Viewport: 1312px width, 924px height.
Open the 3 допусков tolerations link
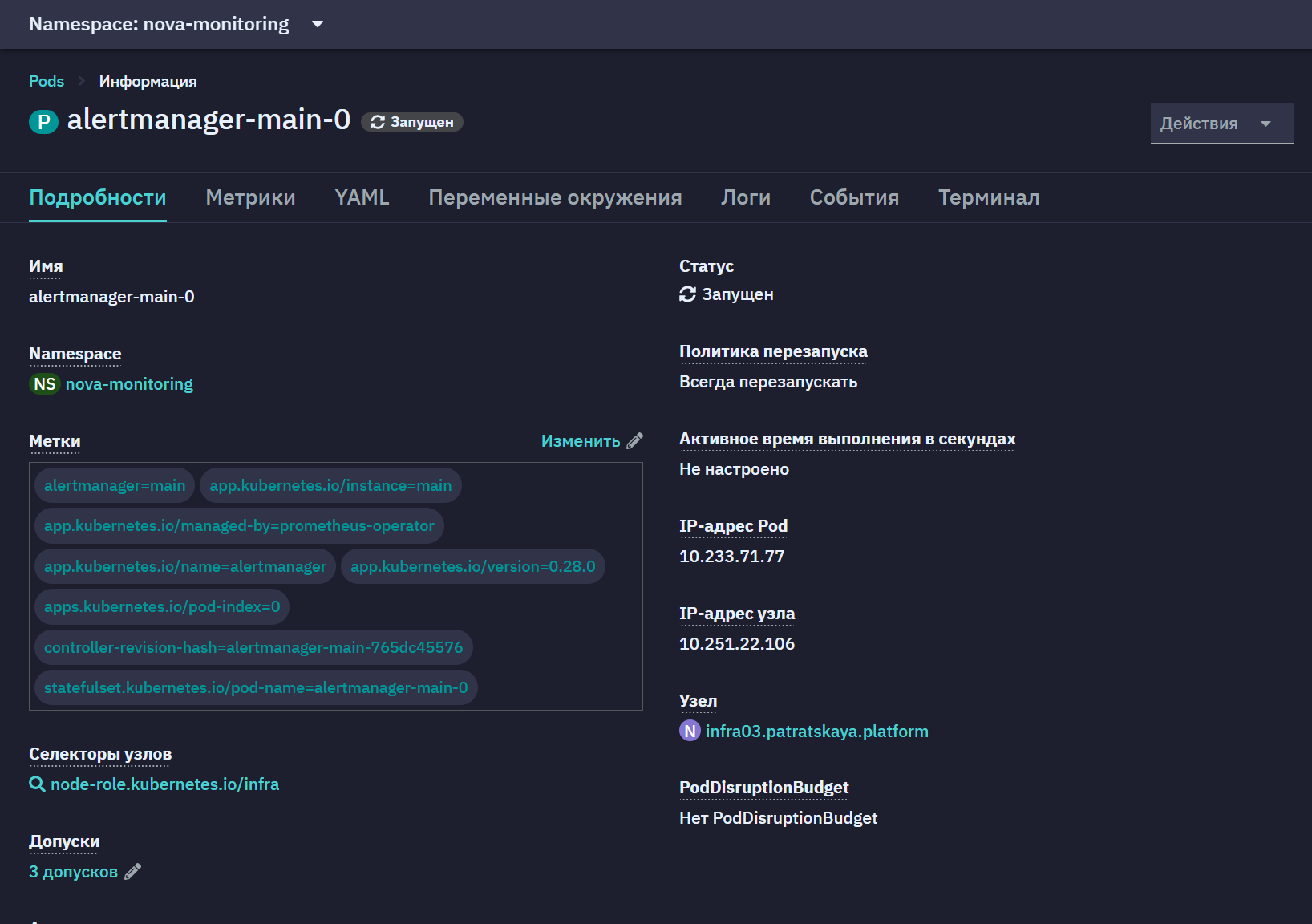click(x=73, y=872)
